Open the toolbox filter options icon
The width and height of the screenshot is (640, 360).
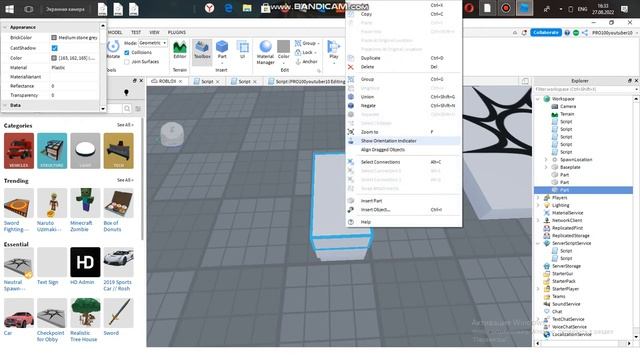tap(138, 108)
